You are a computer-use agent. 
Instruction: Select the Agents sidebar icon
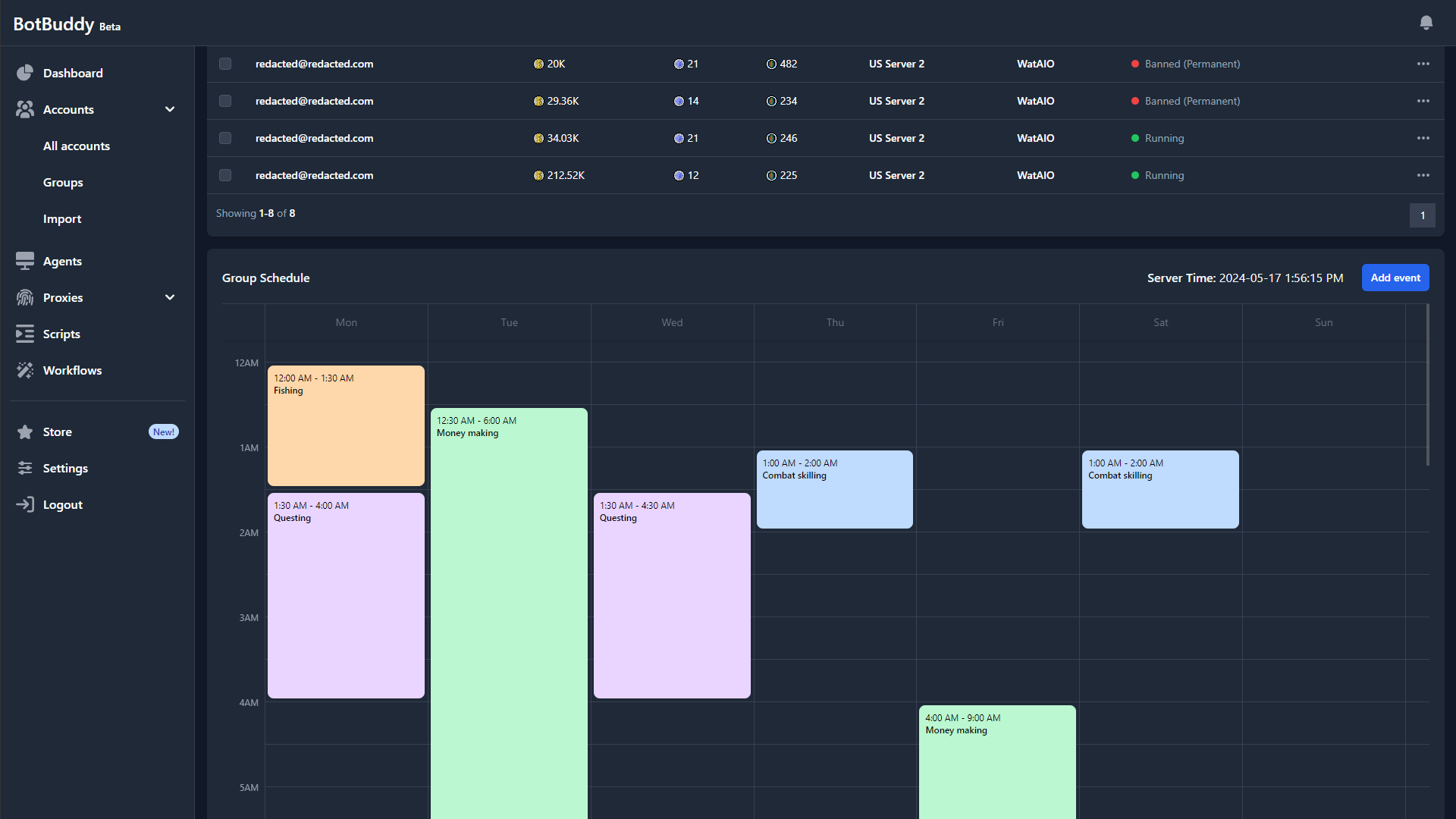pyautogui.click(x=24, y=261)
